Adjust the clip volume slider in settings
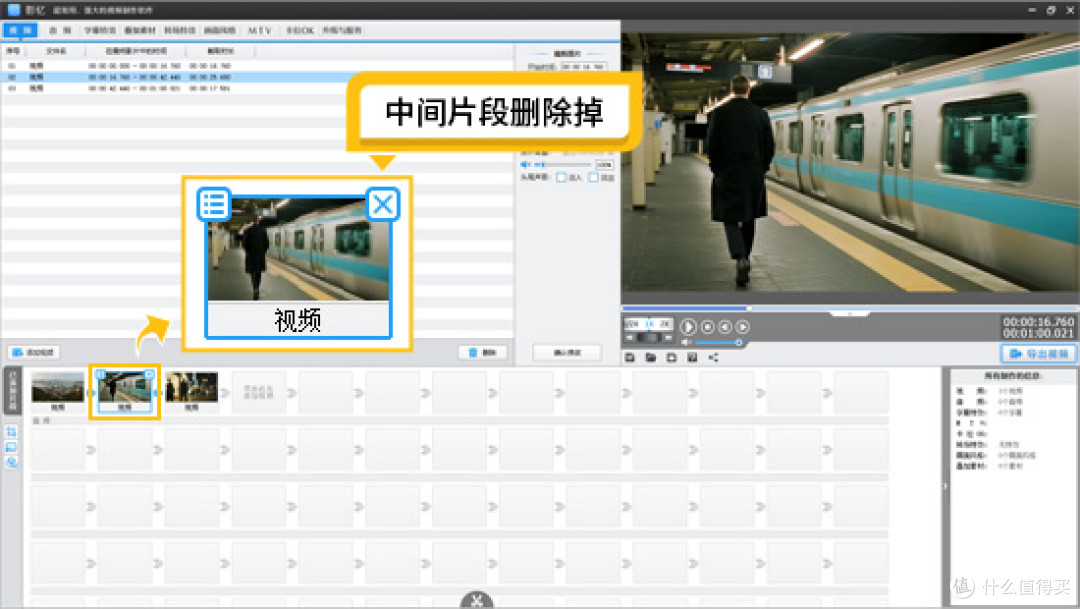The image size is (1080, 609). pyautogui.click(x=563, y=165)
